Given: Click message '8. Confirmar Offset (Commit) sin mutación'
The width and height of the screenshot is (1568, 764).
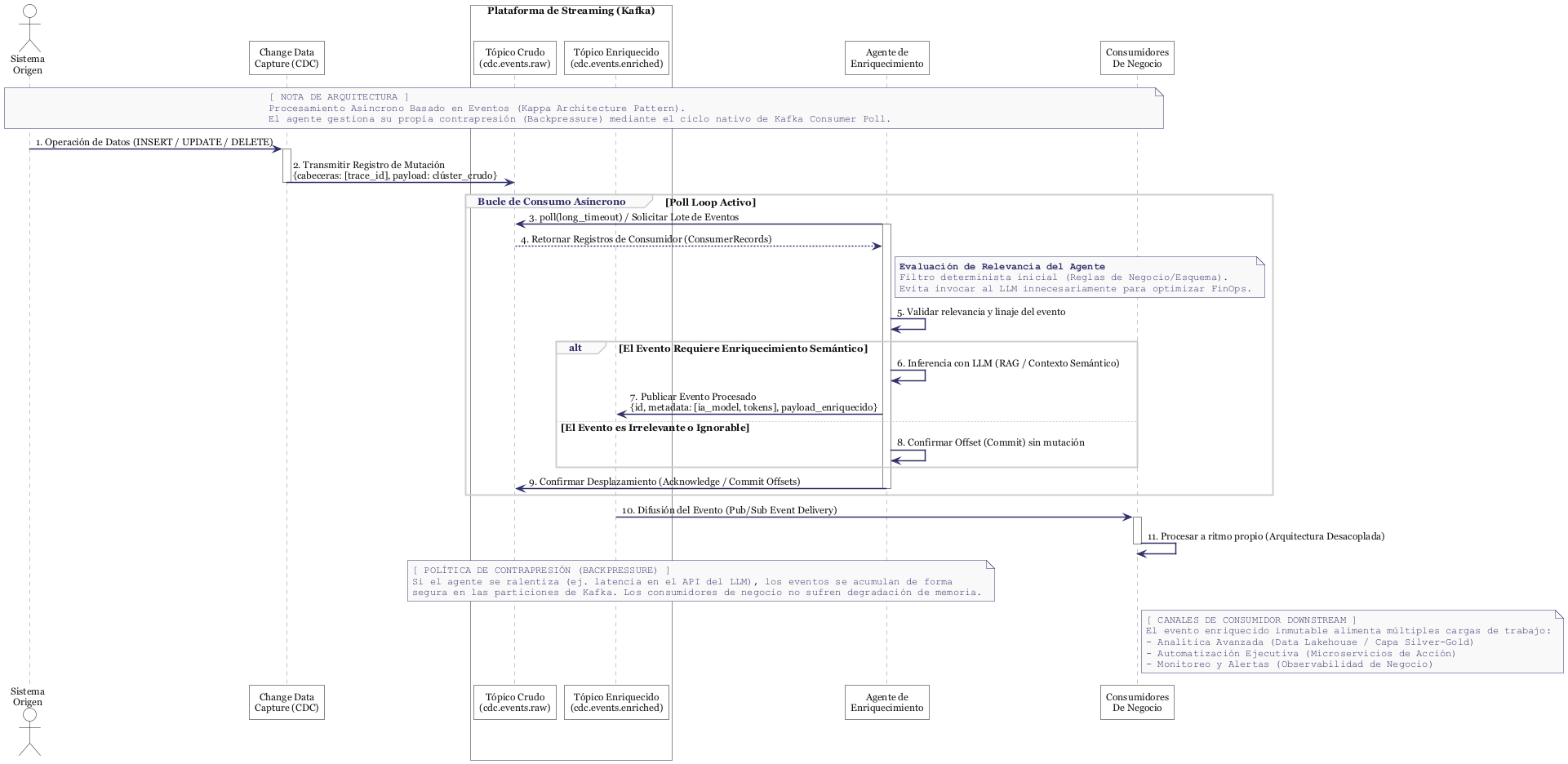Looking at the screenshot, I should point(991,442).
